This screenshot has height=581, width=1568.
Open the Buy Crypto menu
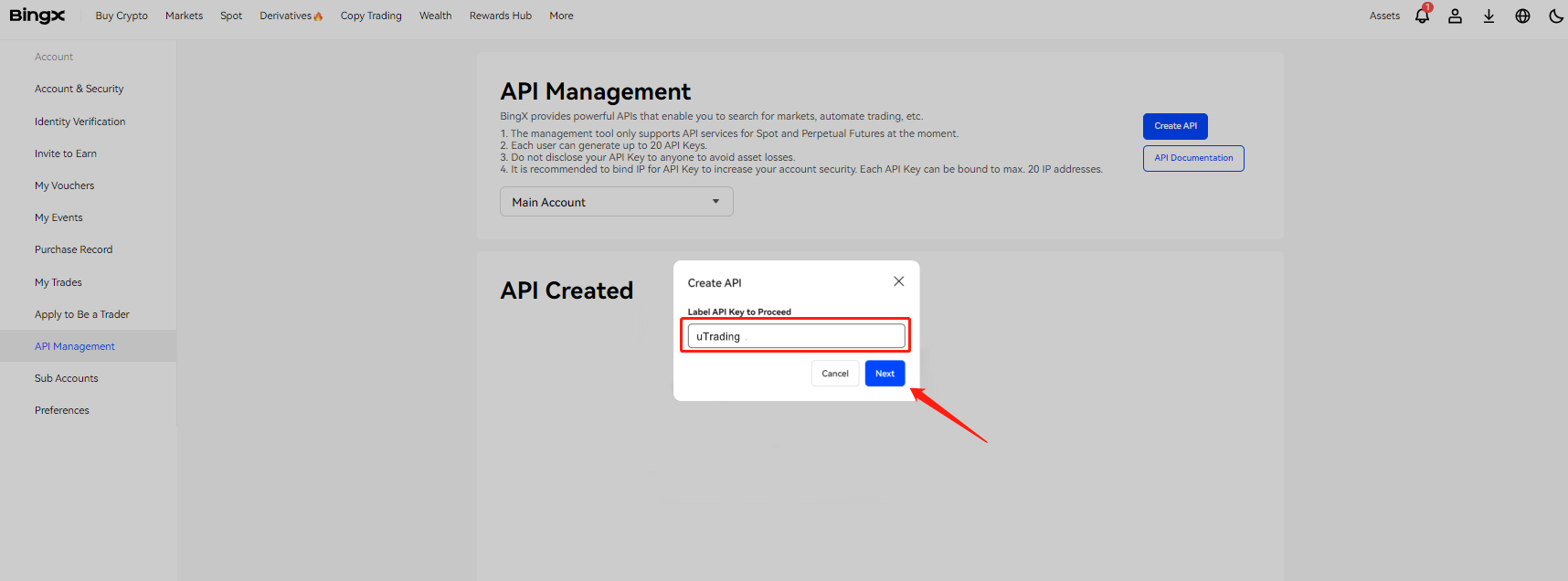pyautogui.click(x=122, y=16)
